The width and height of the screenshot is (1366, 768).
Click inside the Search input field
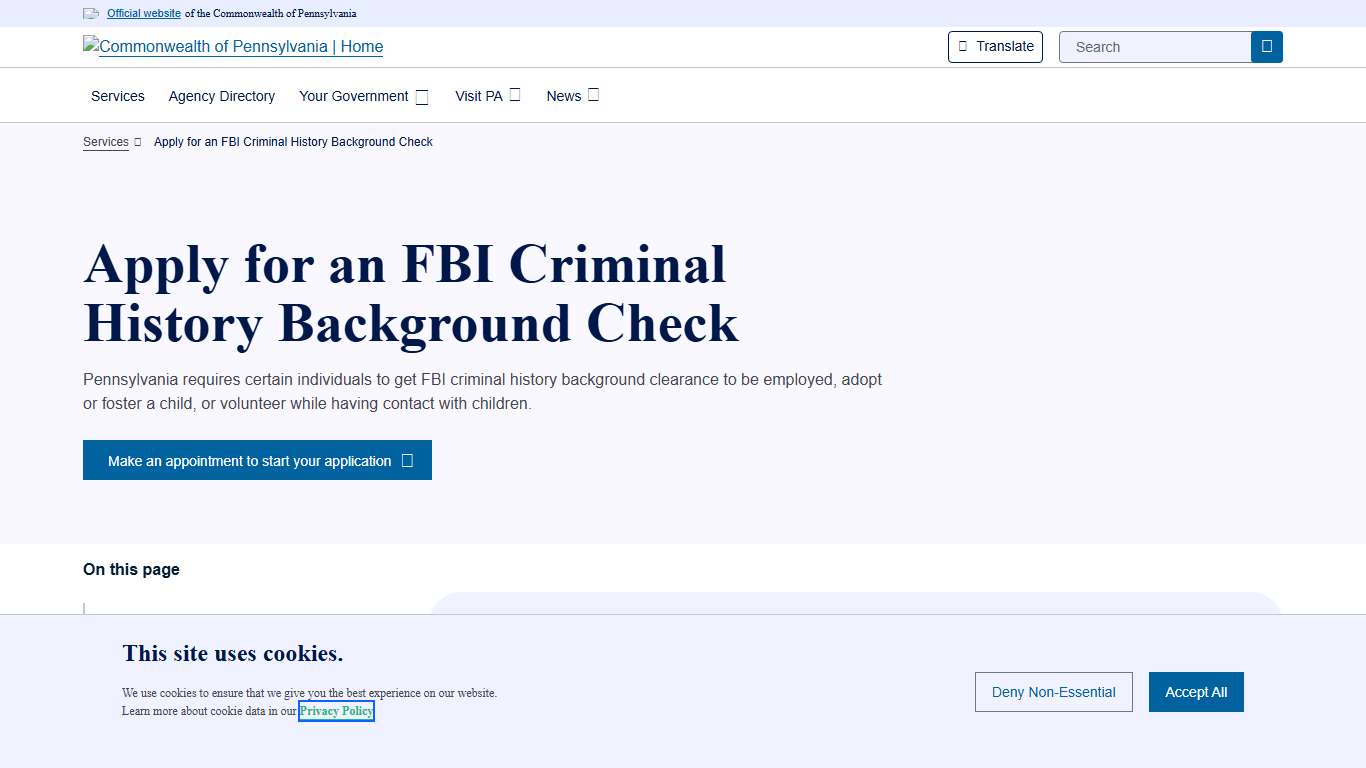[x=1150, y=46]
